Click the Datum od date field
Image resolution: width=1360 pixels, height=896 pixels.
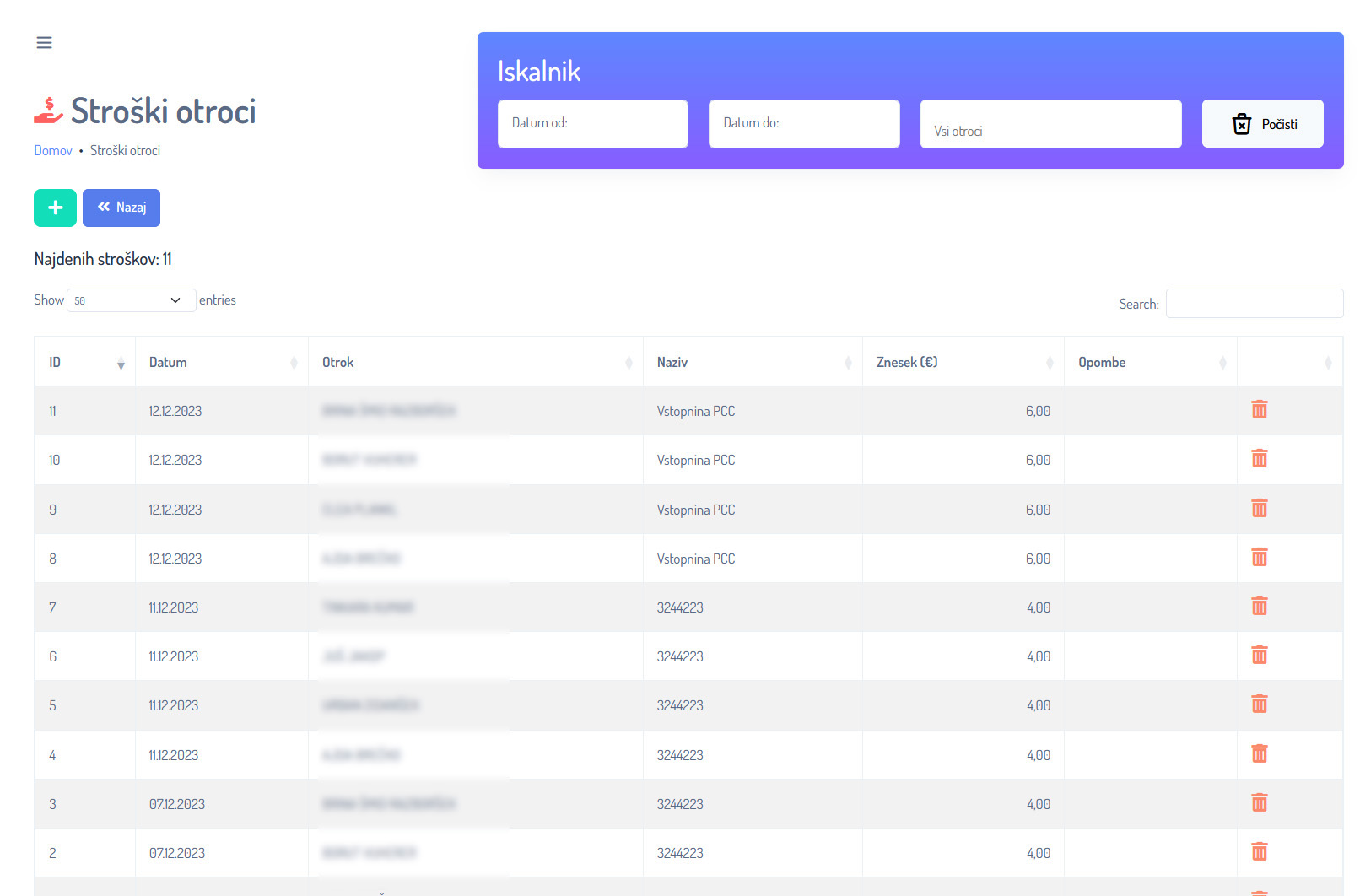point(592,124)
